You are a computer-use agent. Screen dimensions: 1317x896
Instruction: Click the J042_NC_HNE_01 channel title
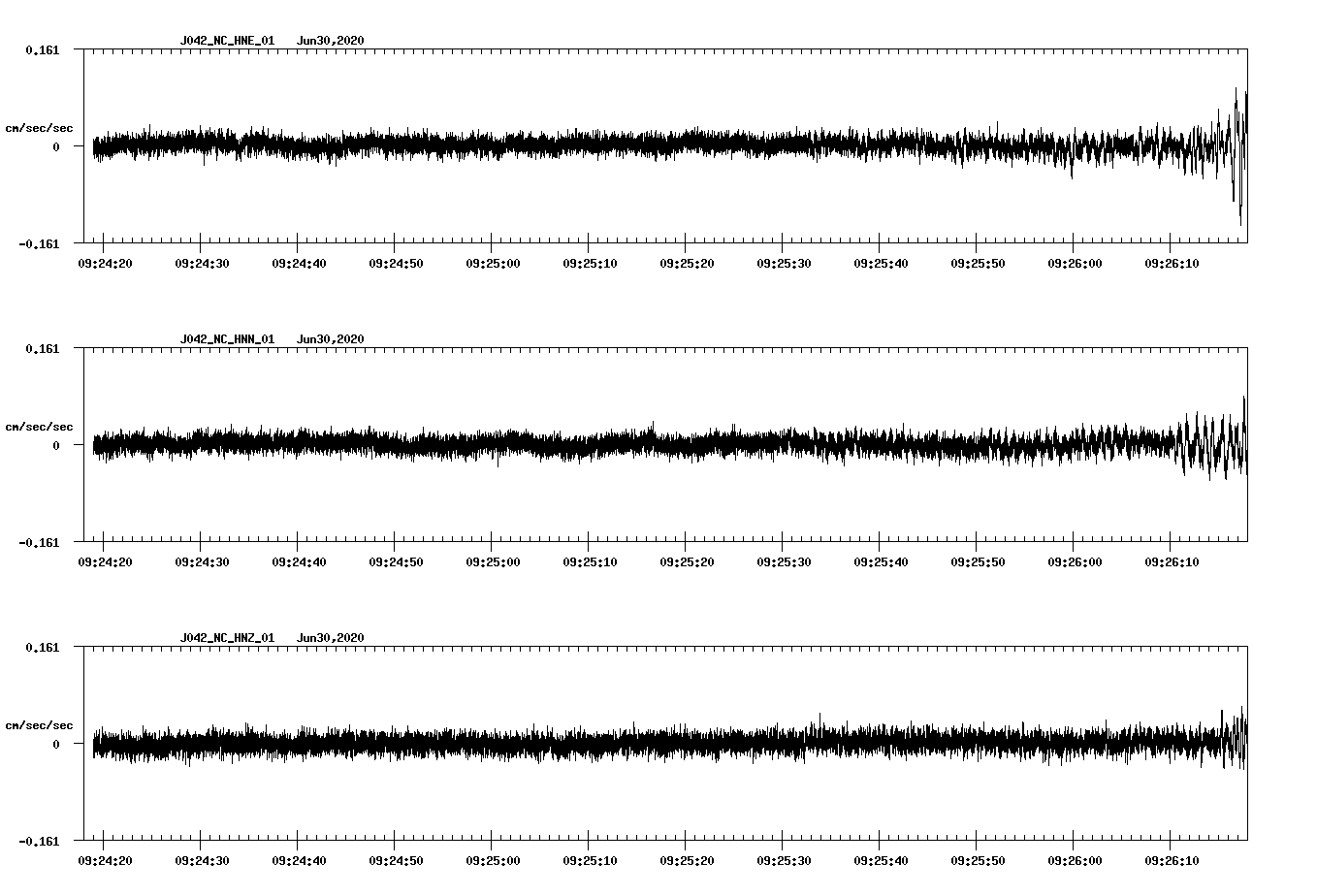tap(227, 41)
